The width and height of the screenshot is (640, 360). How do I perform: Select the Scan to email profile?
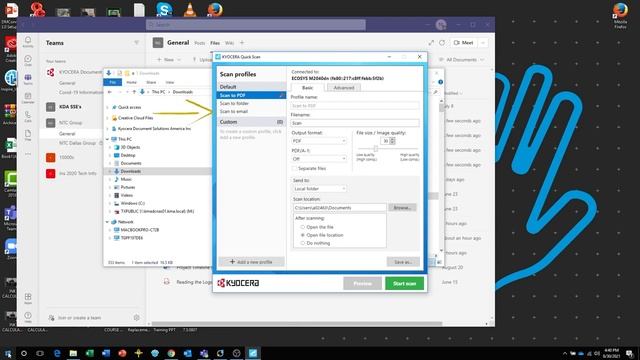[x=234, y=111]
